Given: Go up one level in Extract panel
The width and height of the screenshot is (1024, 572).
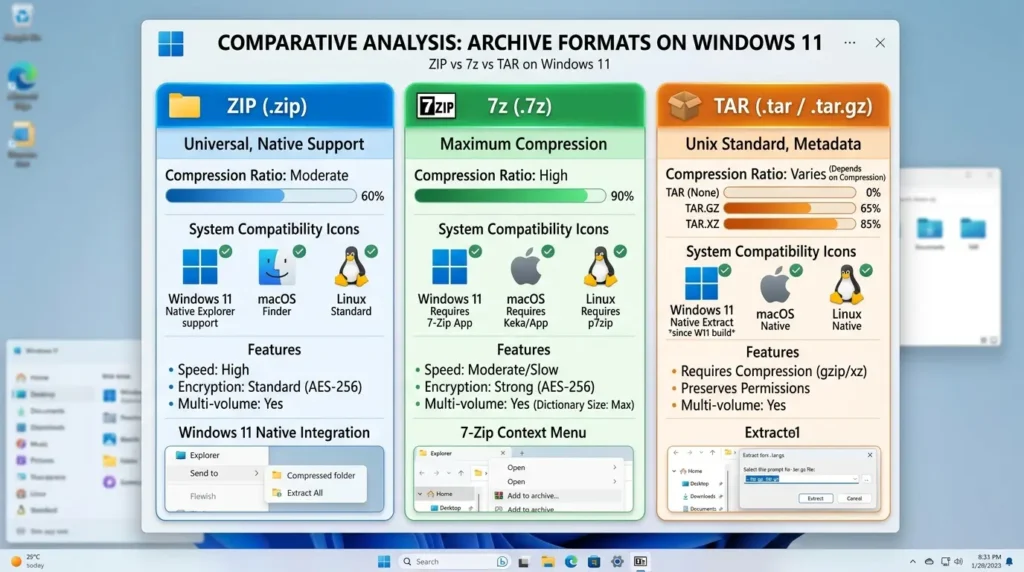Looking at the screenshot, I should (712, 453).
